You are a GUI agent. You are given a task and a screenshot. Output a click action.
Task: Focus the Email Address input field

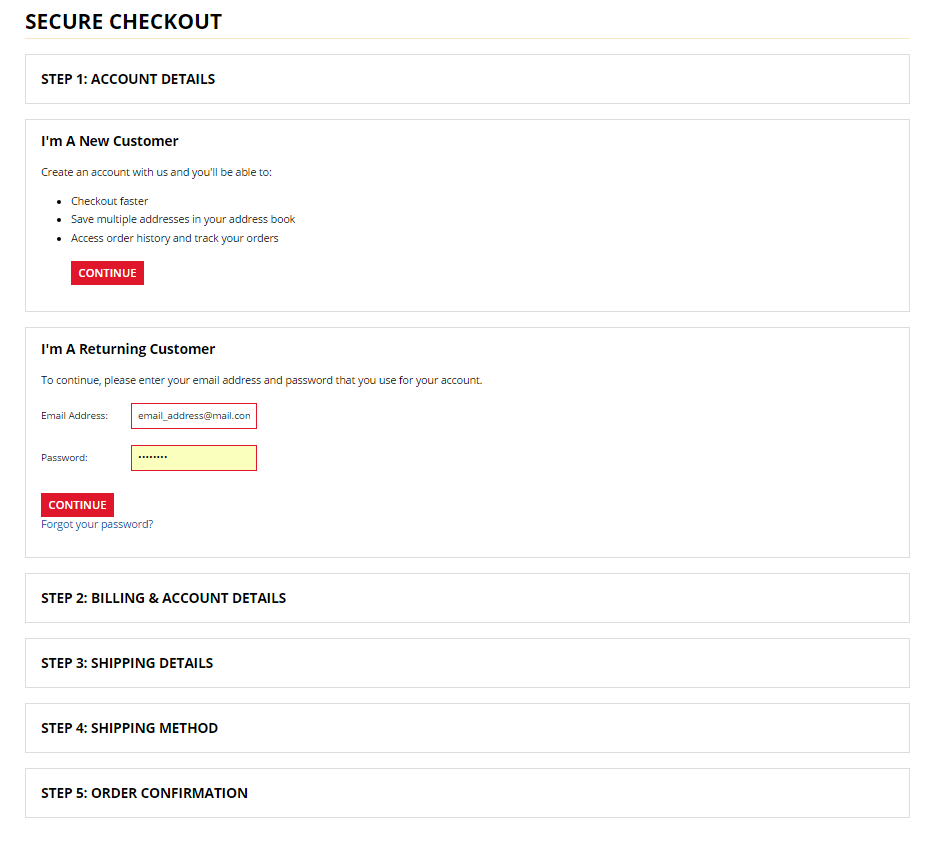coord(193,416)
